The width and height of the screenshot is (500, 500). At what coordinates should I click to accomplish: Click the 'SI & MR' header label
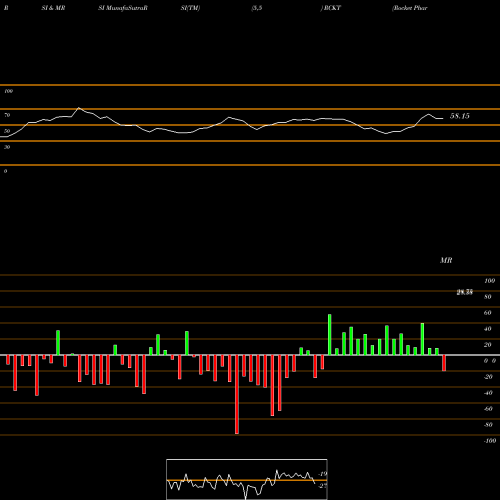point(53,8)
